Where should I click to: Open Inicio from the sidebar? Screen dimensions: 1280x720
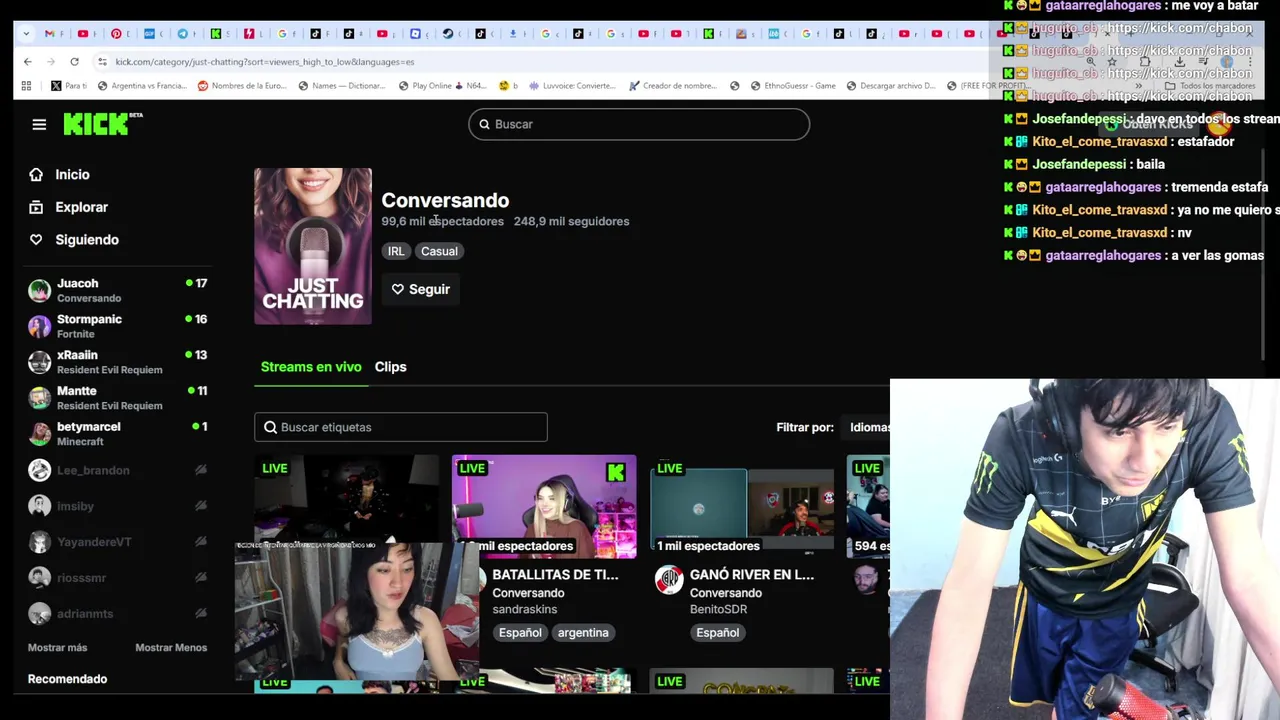72,174
